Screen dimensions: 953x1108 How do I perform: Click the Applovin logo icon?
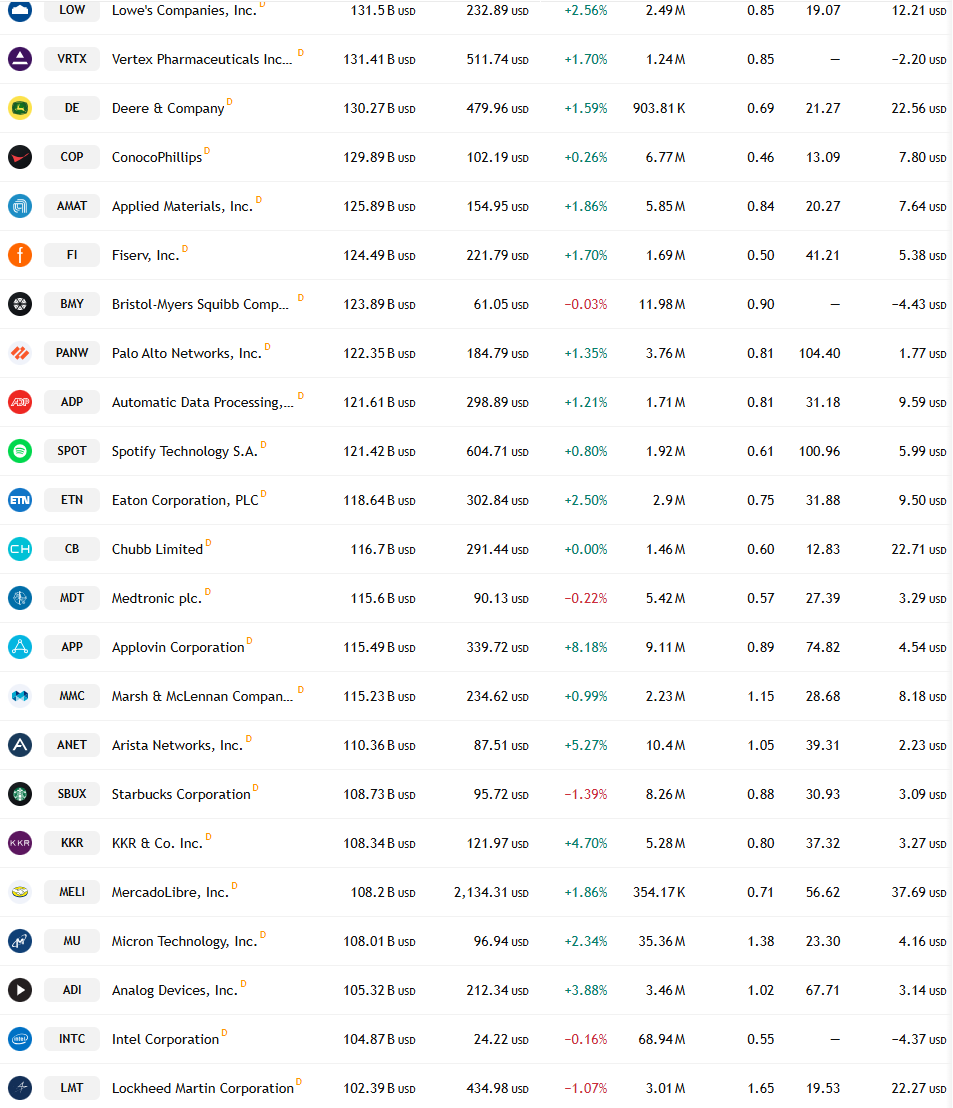20,647
